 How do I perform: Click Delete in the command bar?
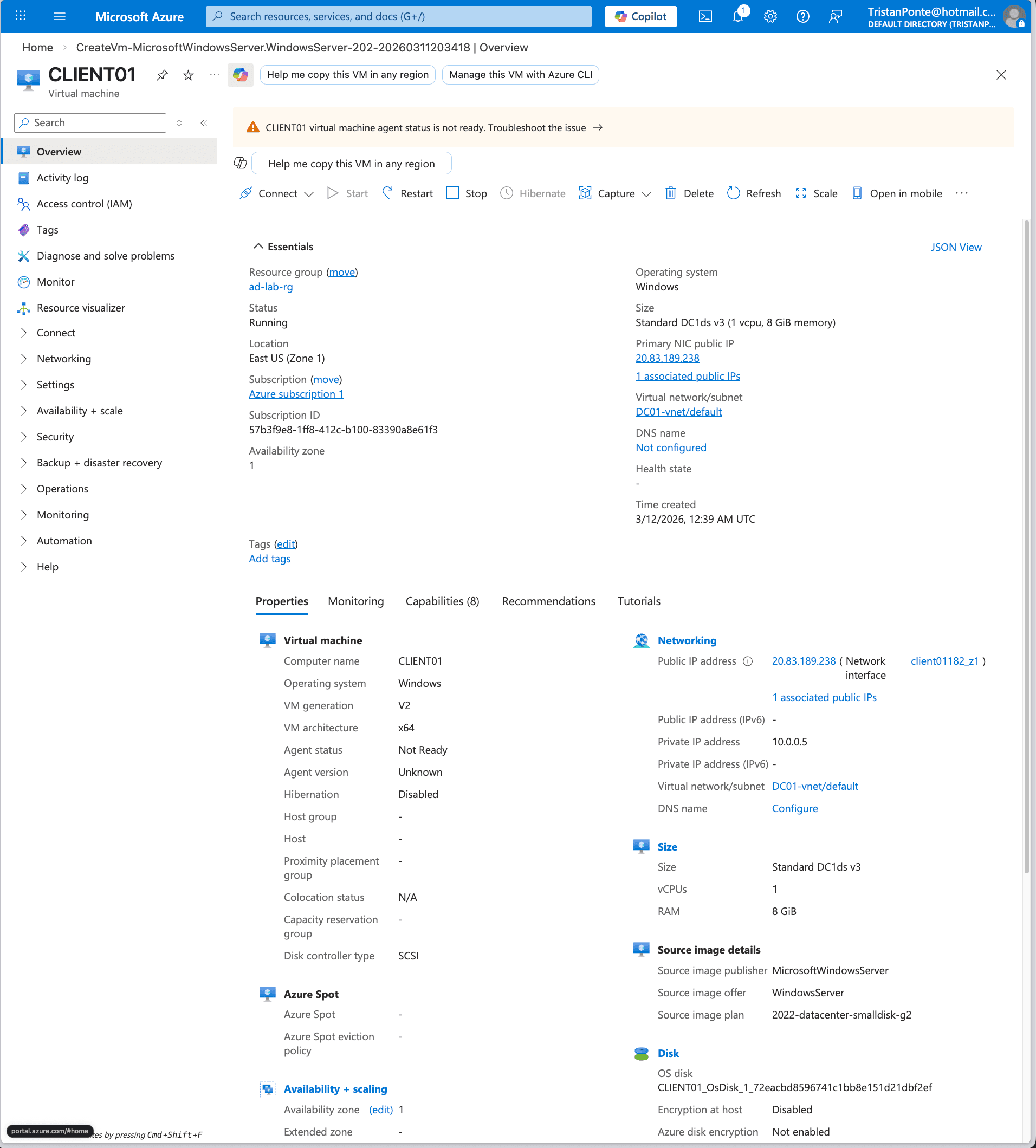689,193
